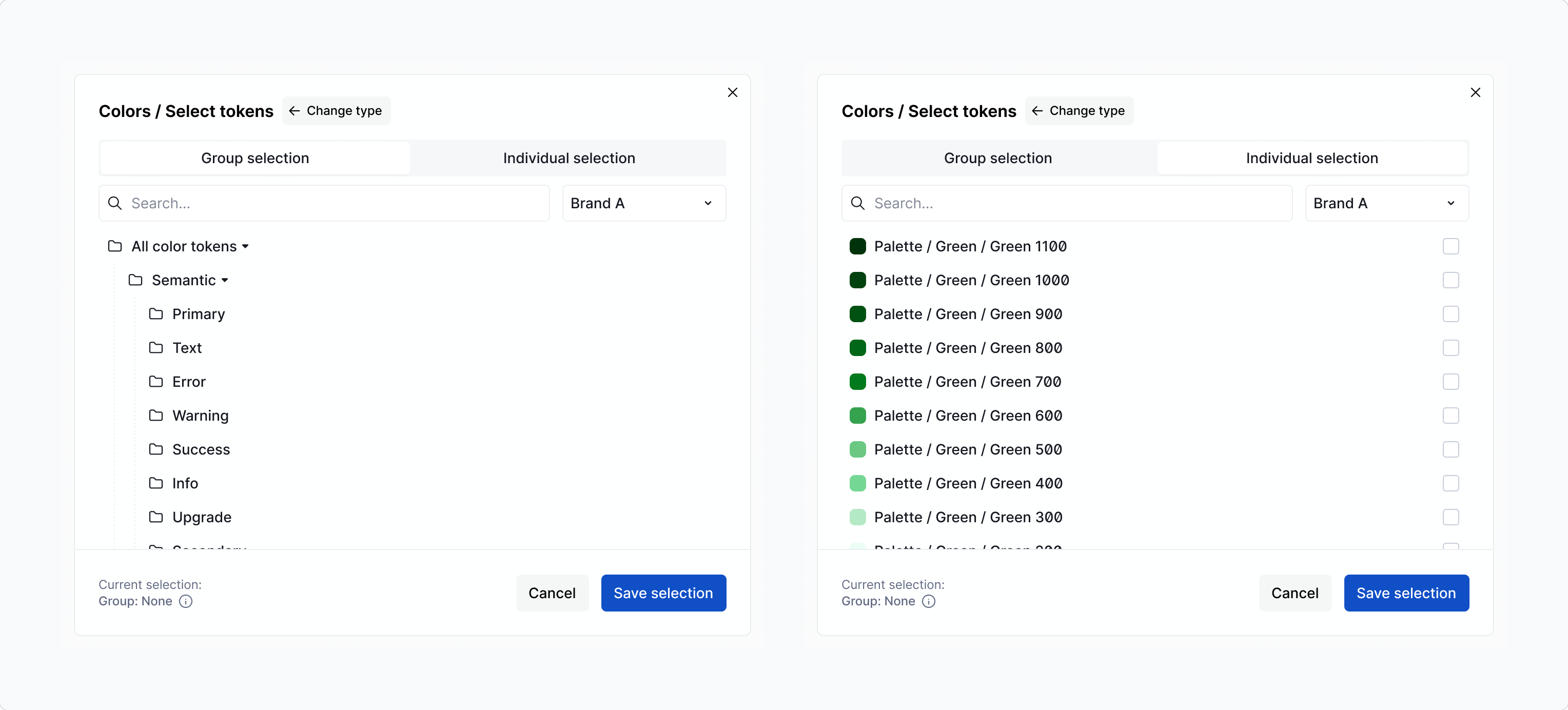Collapse the Semantic folder

[x=225, y=280]
